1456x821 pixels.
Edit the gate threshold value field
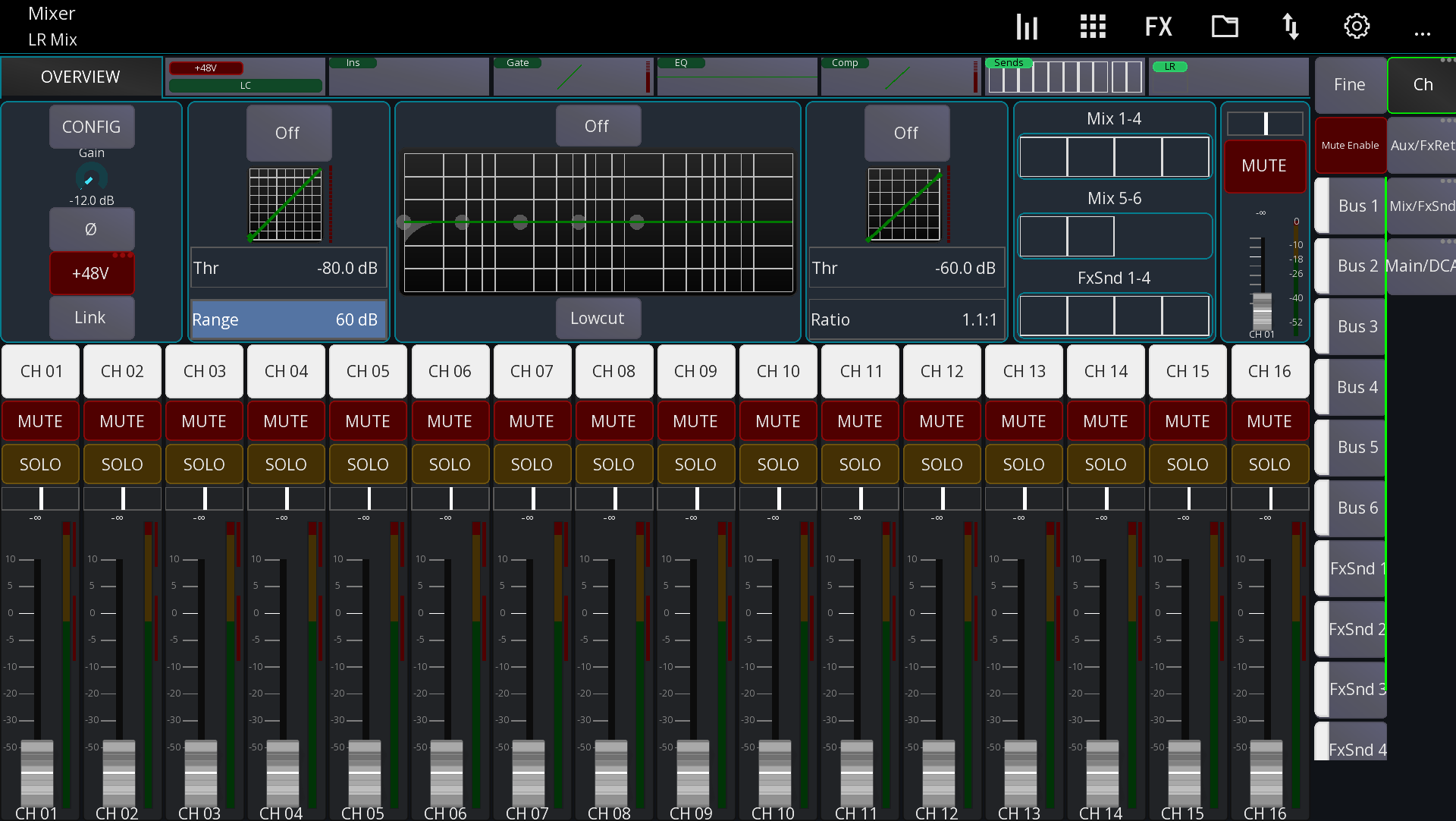tap(288, 268)
